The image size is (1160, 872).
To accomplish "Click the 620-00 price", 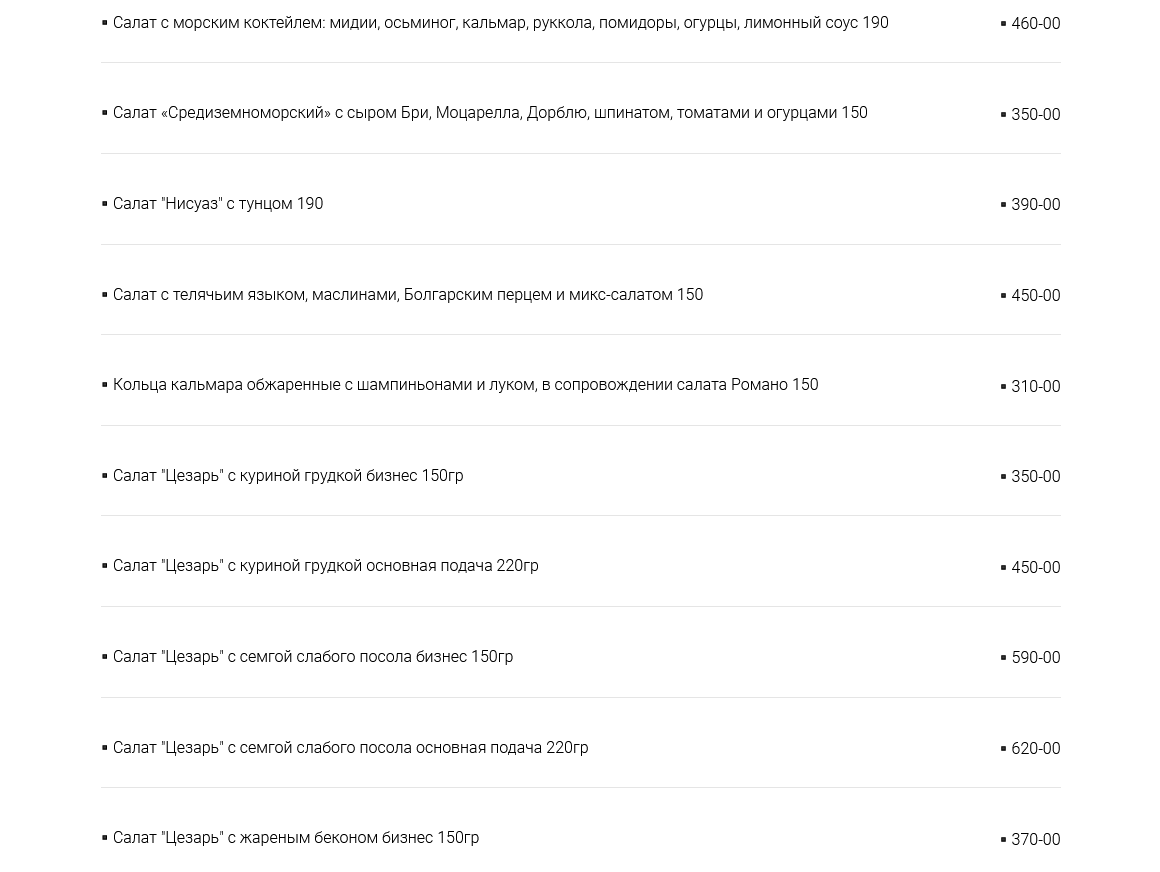I will (1035, 749).
